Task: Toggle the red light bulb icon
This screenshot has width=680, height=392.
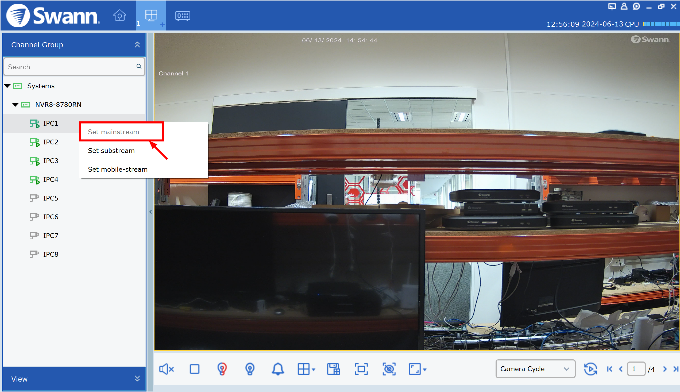Action: coord(222,369)
